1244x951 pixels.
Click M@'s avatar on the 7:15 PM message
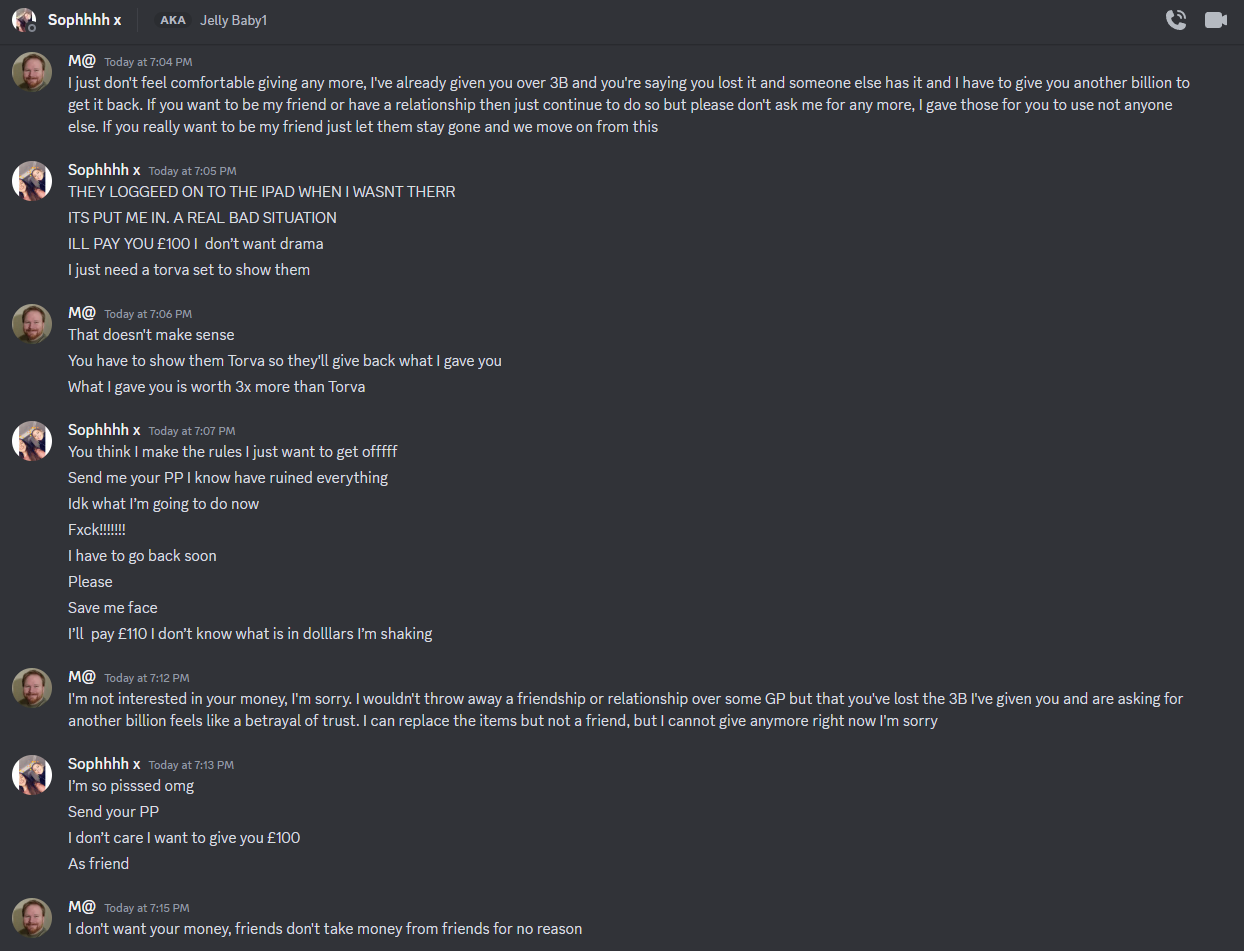tap(32, 918)
